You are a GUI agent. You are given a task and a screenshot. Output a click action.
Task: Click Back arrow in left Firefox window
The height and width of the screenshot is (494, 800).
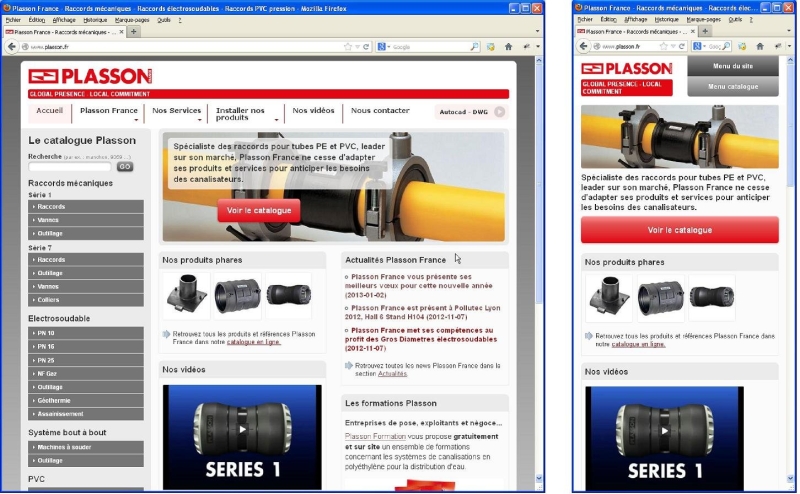(11, 46)
